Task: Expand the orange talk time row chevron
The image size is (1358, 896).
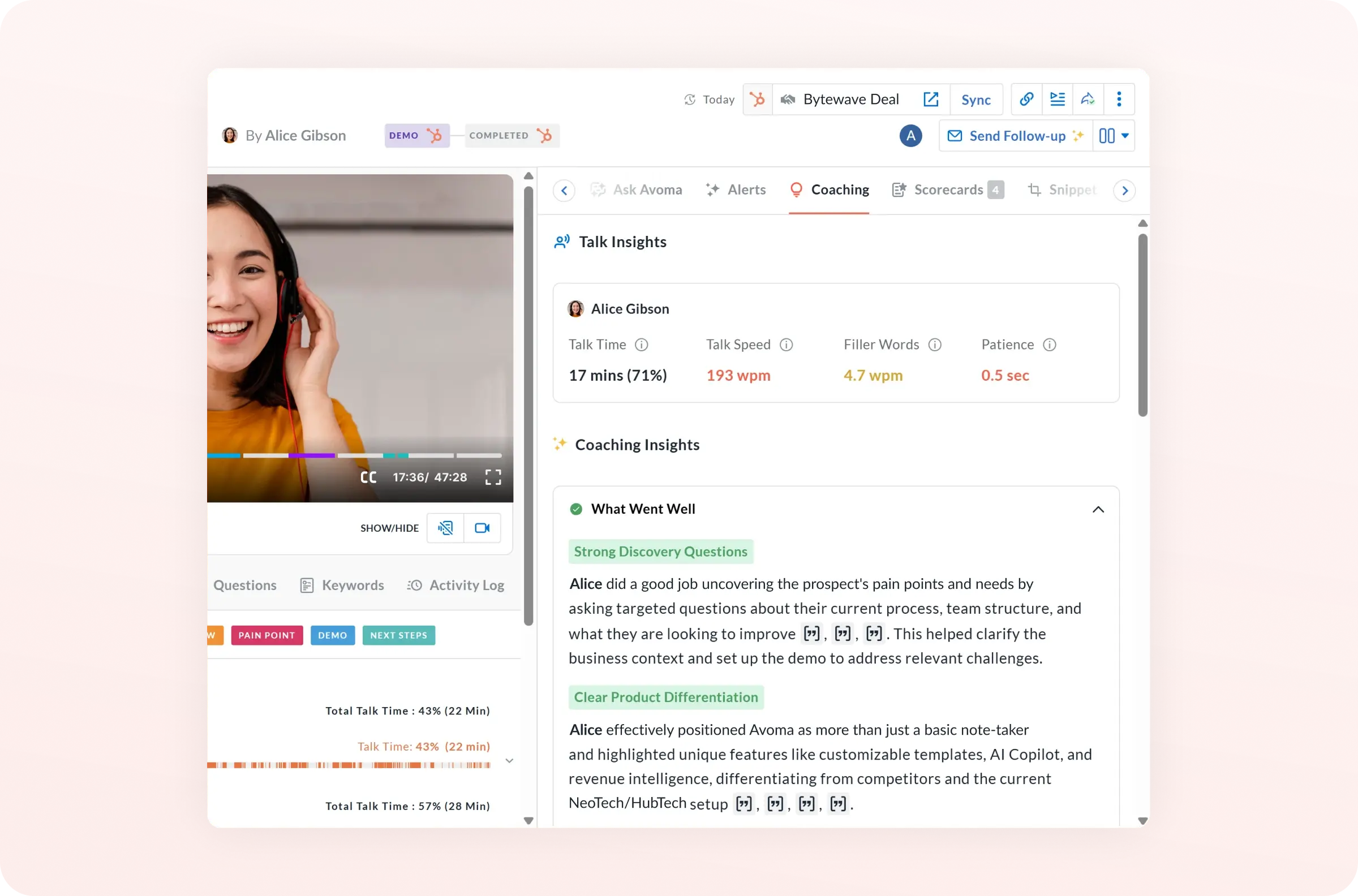Action: pyautogui.click(x=509, y=761)
